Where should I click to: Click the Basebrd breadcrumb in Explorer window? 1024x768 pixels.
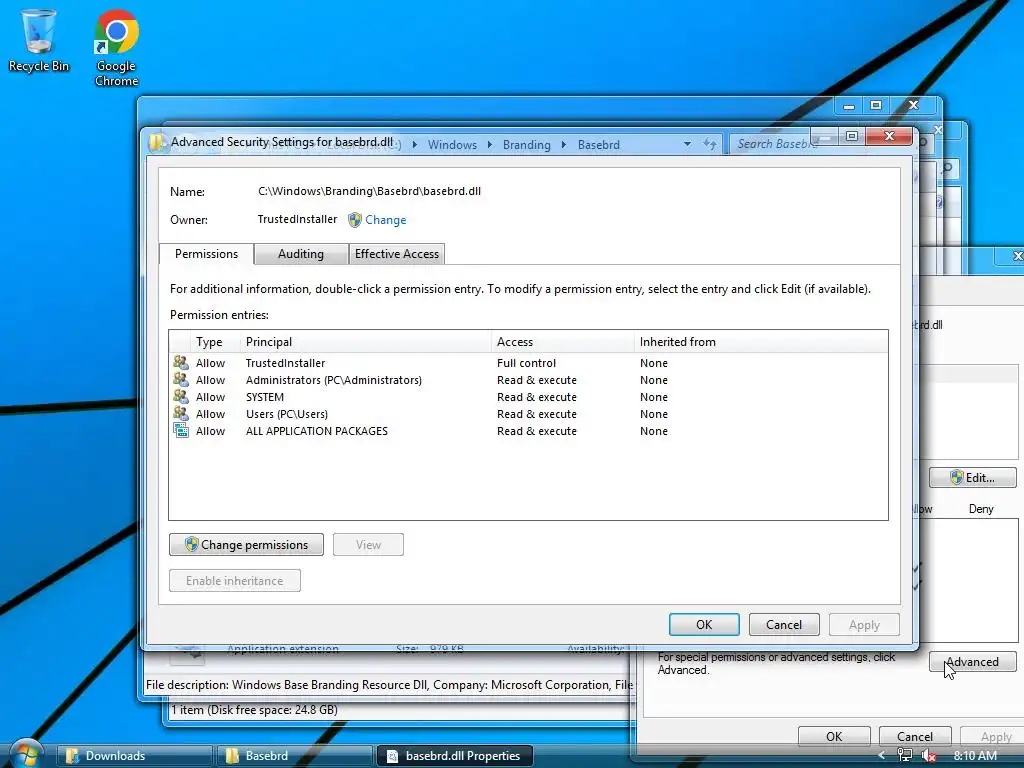point(598,145)
